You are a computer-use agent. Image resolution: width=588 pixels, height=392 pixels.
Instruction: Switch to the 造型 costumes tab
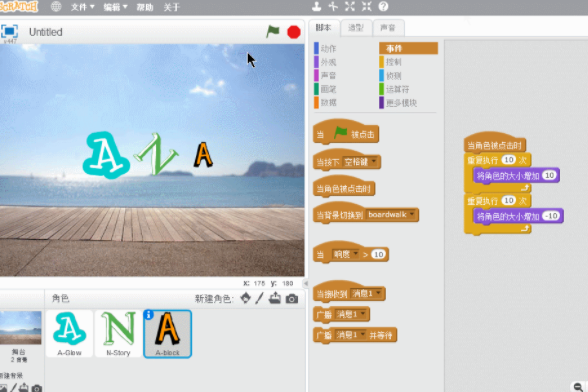[356, 28]
